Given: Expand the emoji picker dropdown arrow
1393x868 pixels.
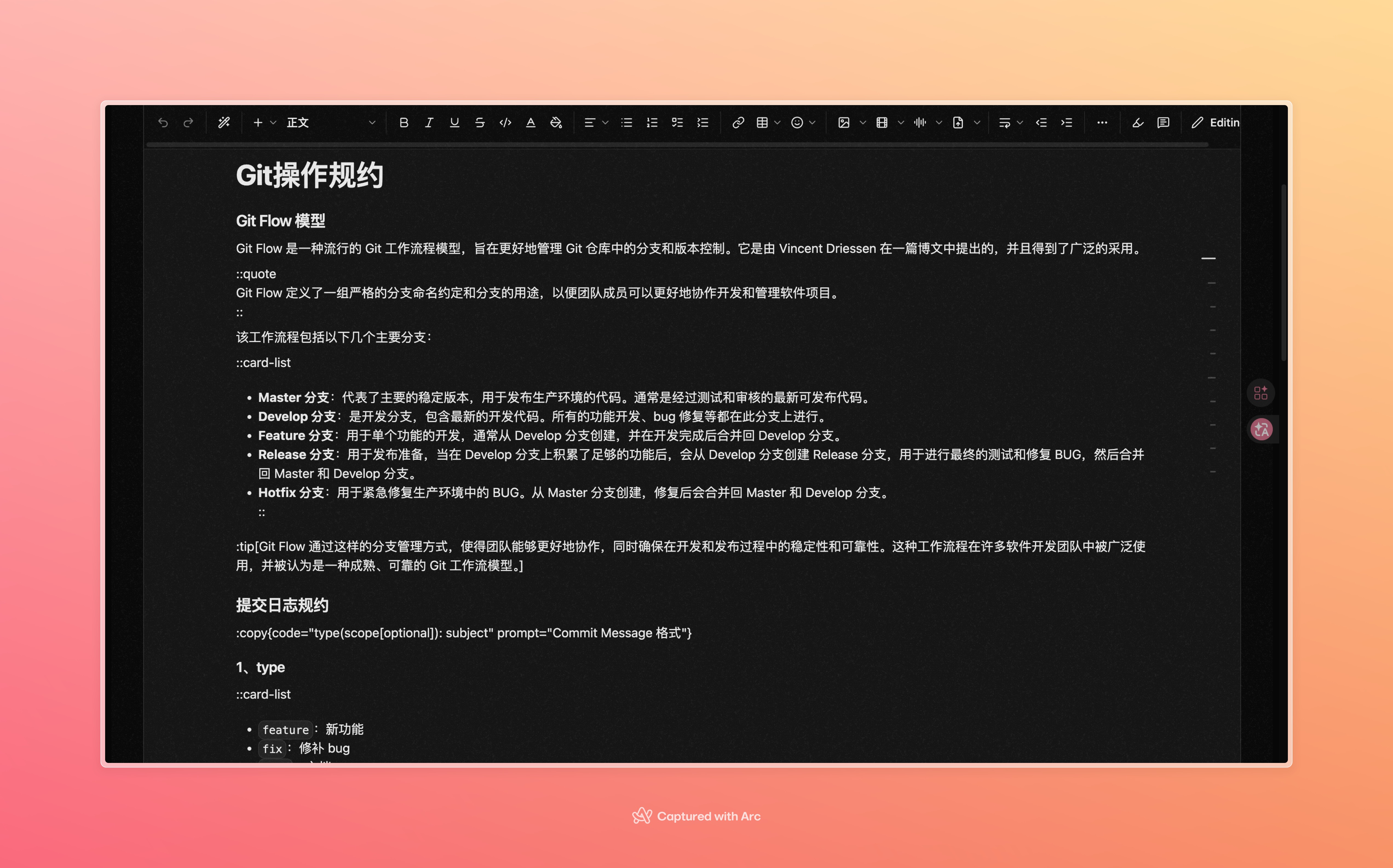Looking at the screenshot, I should [x=813, y=122].
